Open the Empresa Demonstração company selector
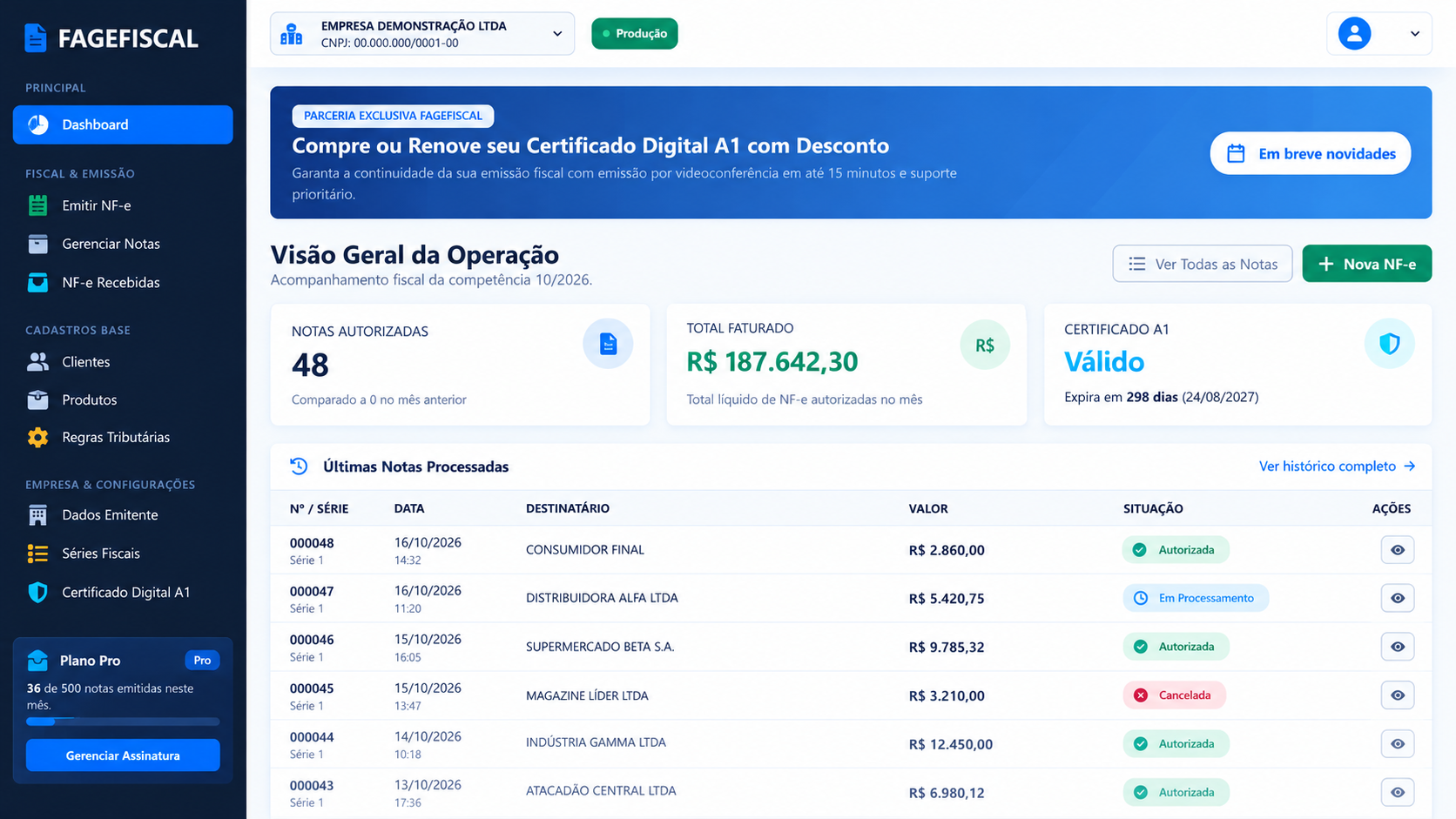 click(422, 34)
